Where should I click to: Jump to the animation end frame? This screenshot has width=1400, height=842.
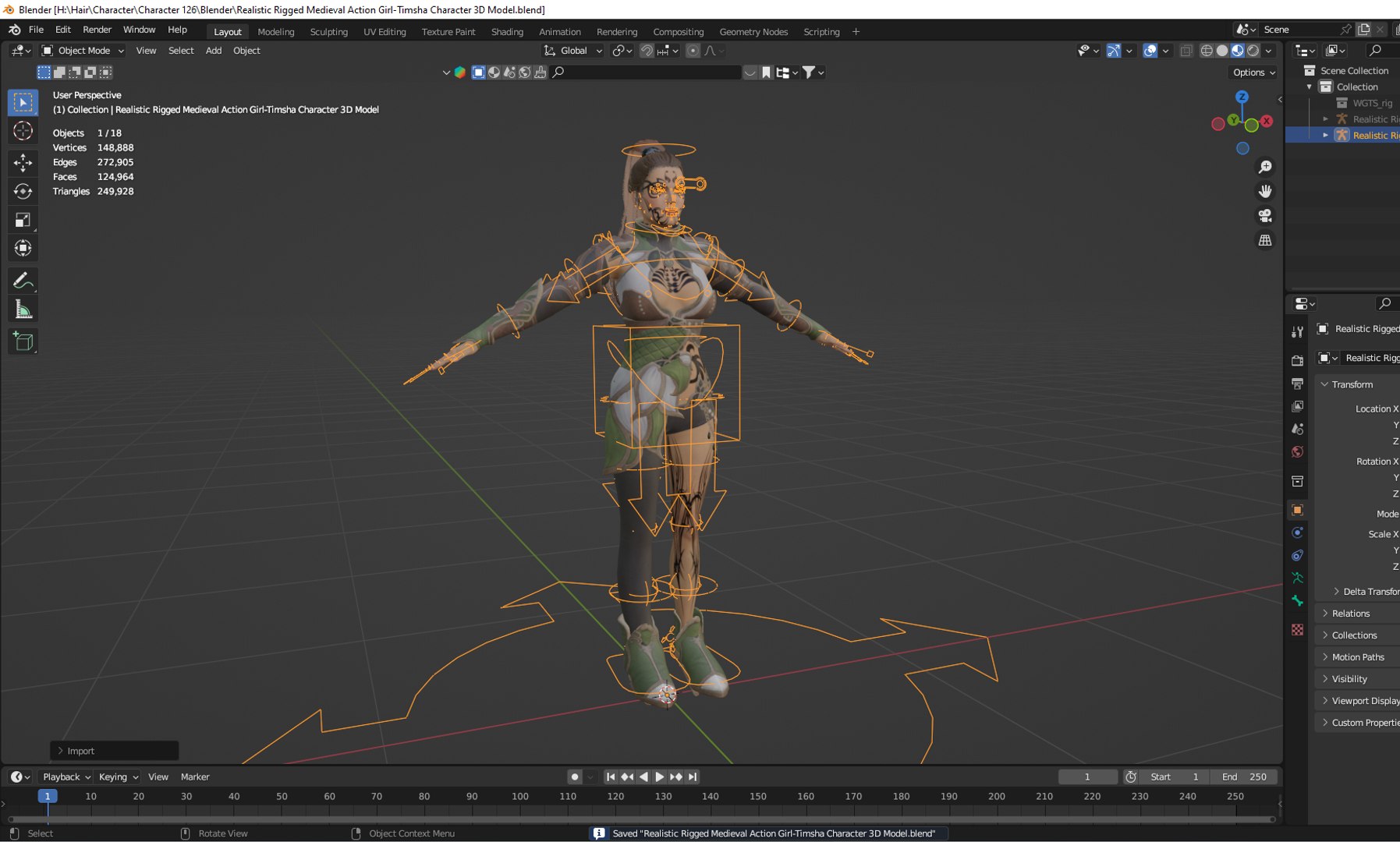coord(693,777)
